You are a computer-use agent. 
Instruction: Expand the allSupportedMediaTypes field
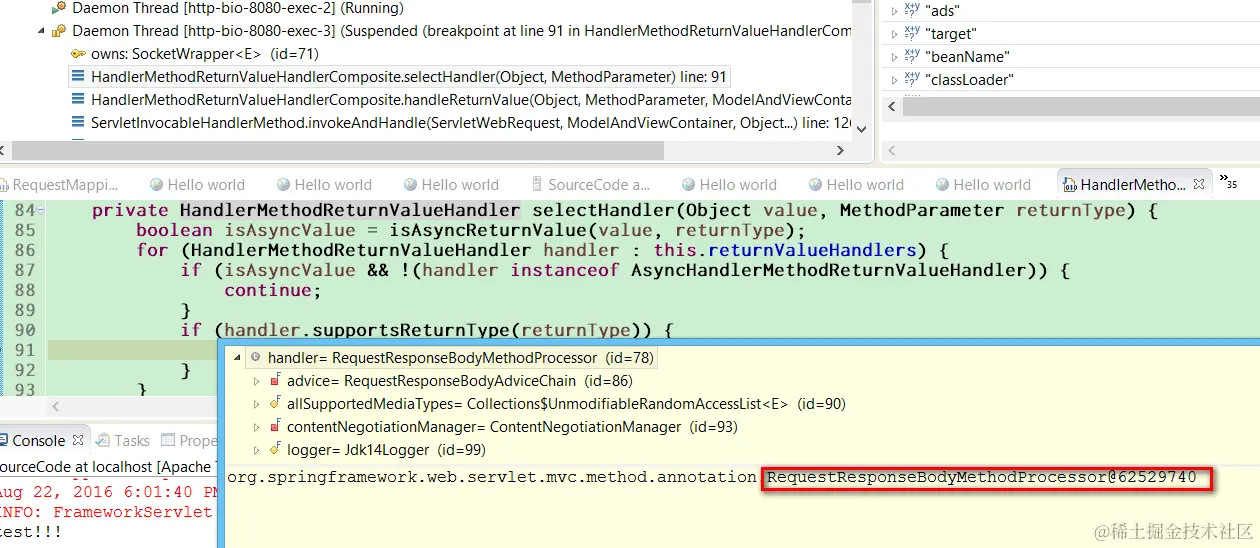pyautogui.click(x=257, y=404)
